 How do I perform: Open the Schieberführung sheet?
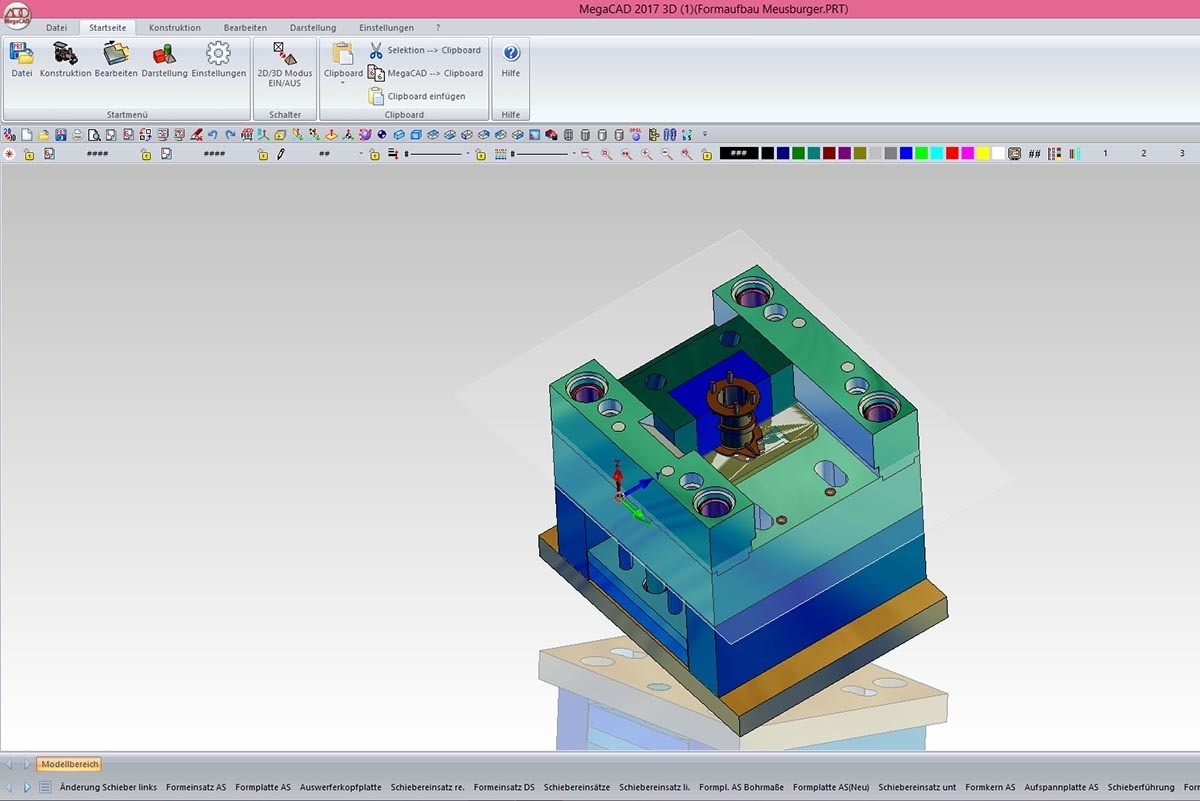pos(1141,787)
